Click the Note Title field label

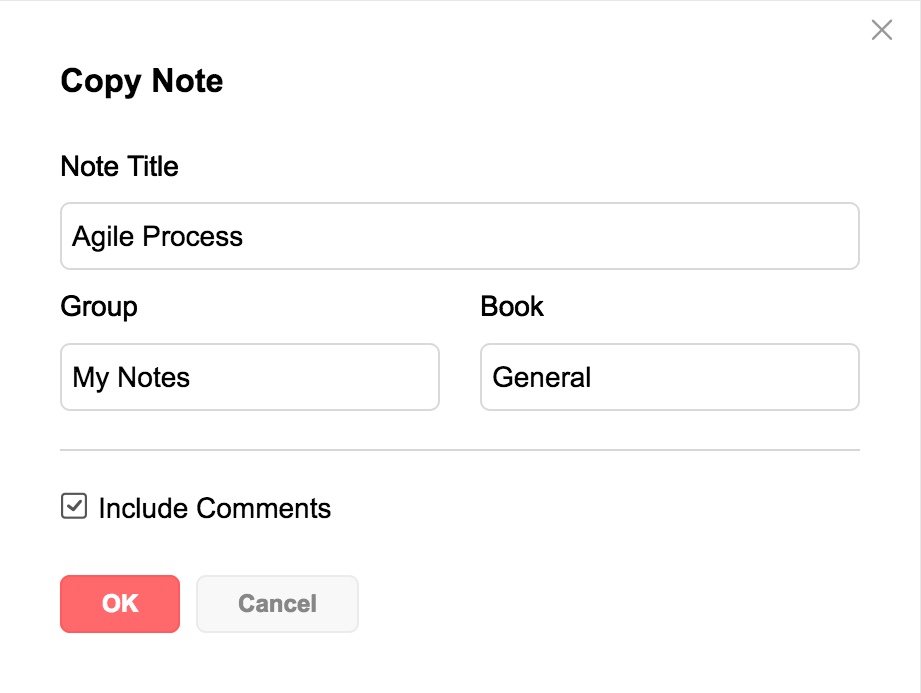click(x=119, y=166)
